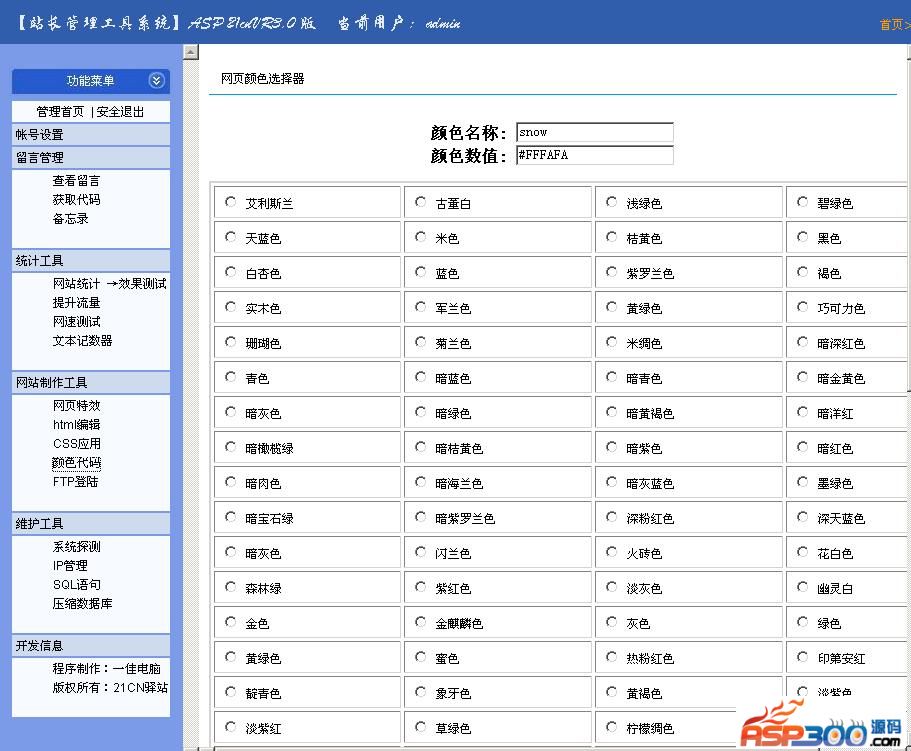Image resolution: width=911 pixels, height=751 pixels.
Task: Pick the 柠檬绸色 radio button
Action: pos(612,727)
